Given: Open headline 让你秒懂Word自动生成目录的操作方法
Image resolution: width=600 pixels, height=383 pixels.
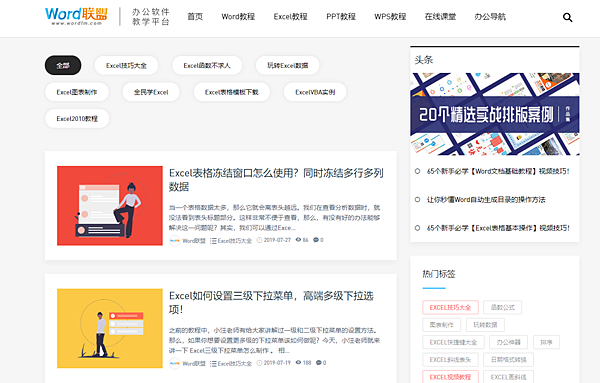Looking at the screenshot, I should (486, 199).
